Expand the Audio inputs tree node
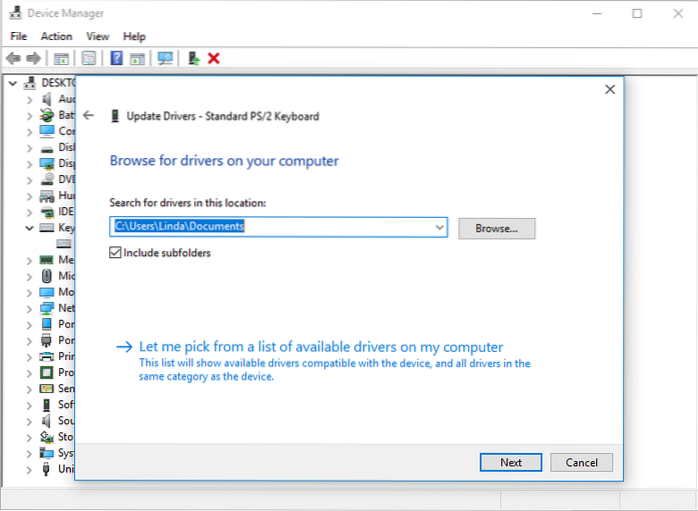This screenshot has height=511, width=698. 28,99
